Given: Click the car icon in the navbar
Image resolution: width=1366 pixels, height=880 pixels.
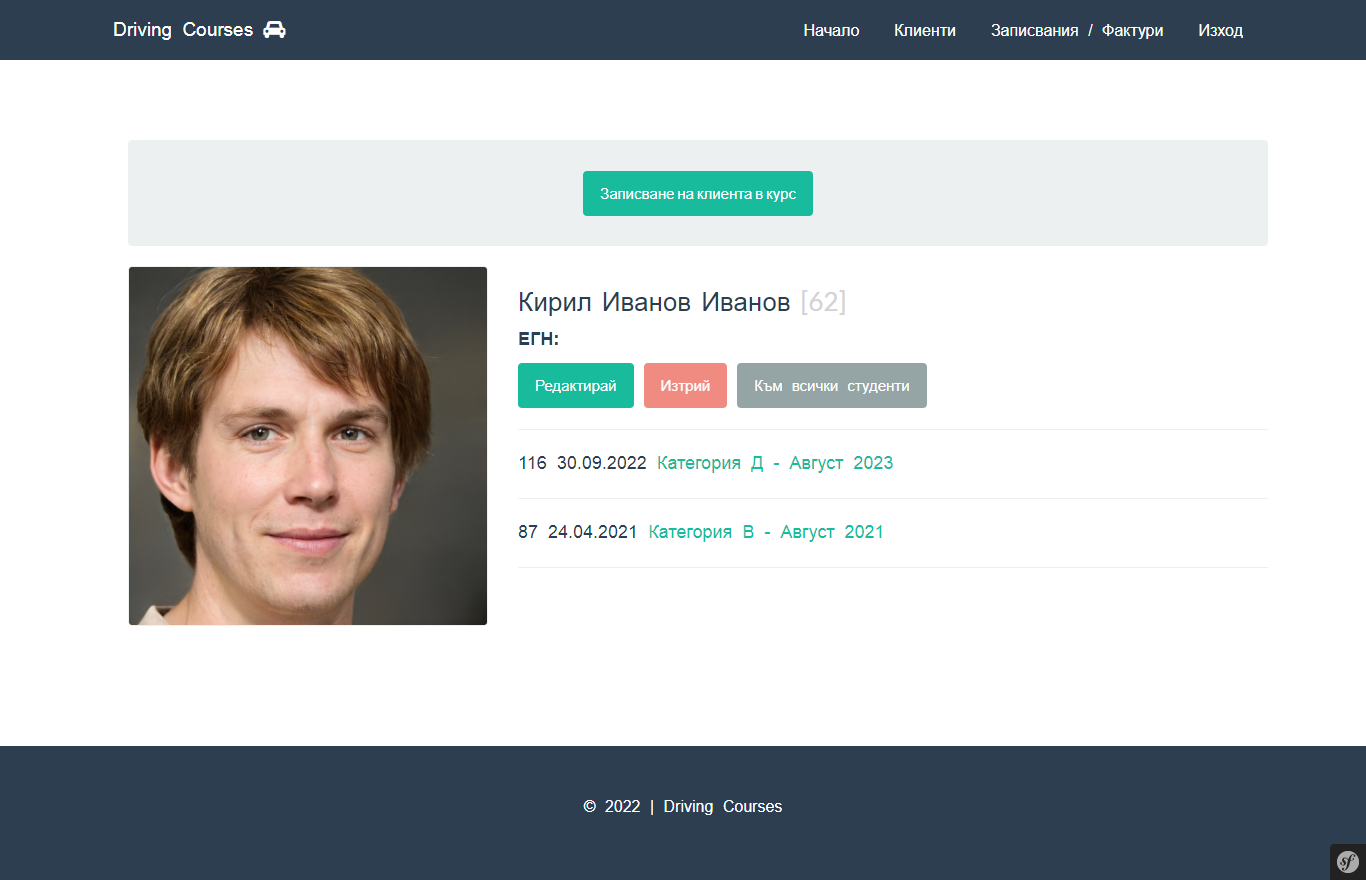Looking at the screenshot, I should 274,30.
